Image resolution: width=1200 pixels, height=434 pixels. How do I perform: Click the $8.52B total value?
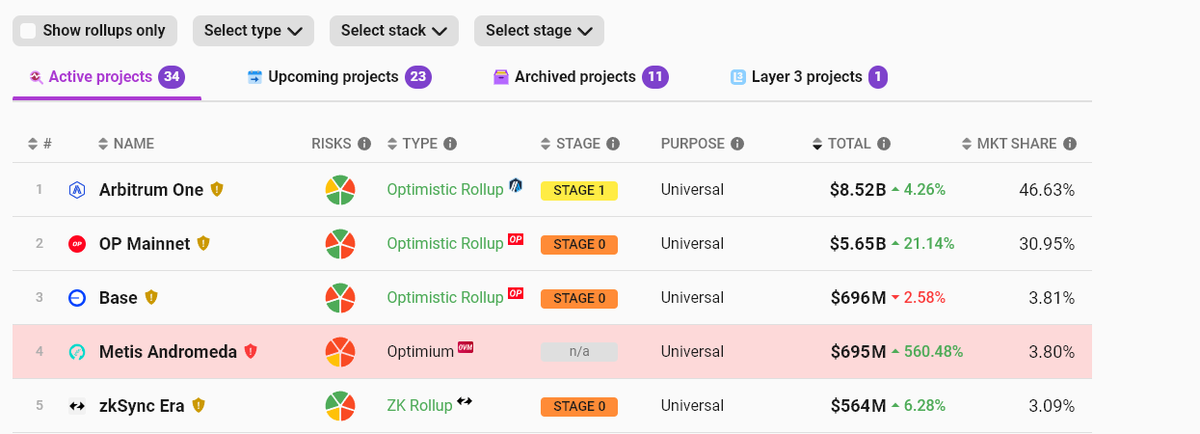point(857,190)
